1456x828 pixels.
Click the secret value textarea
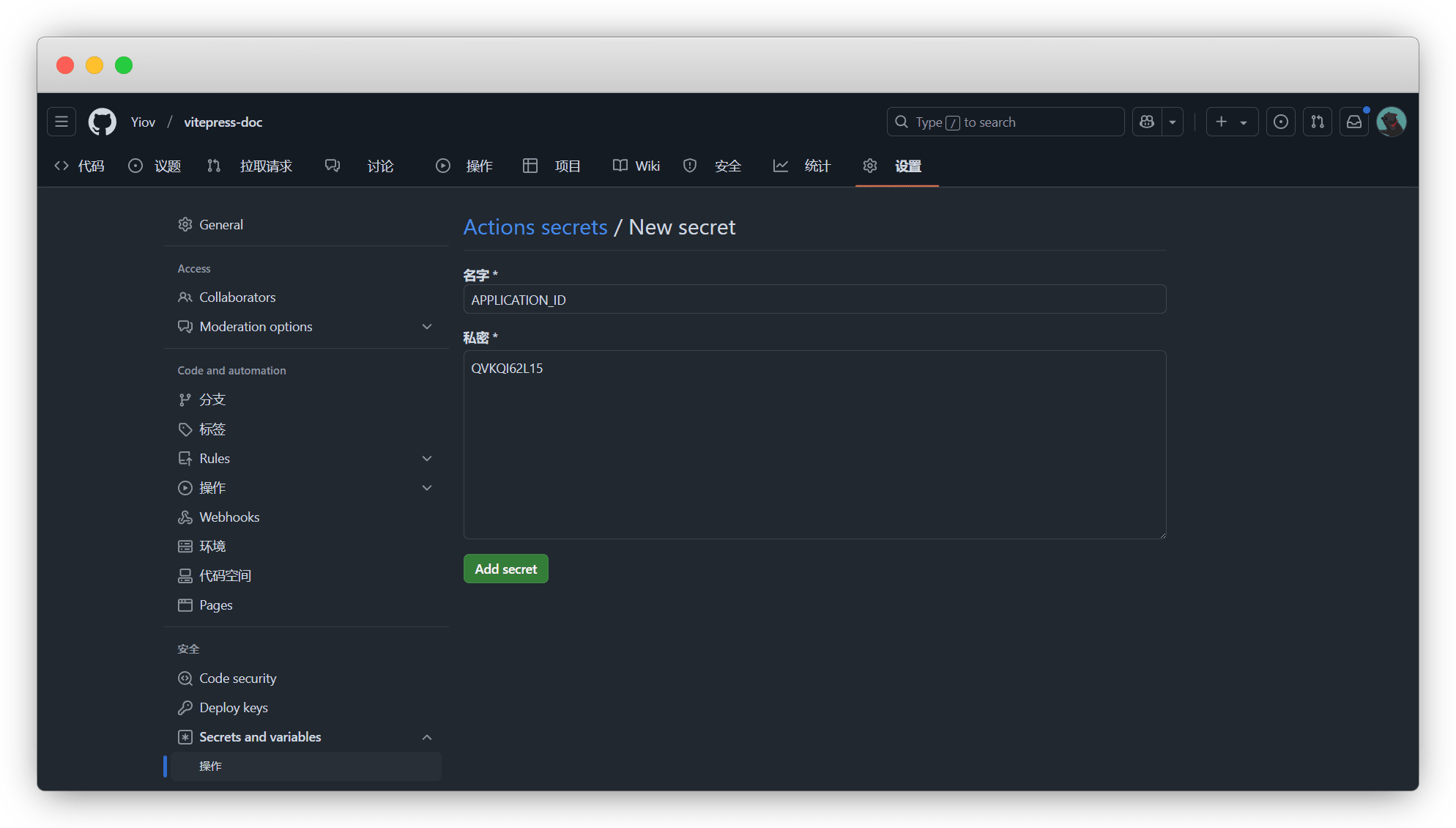click(814, 444)
